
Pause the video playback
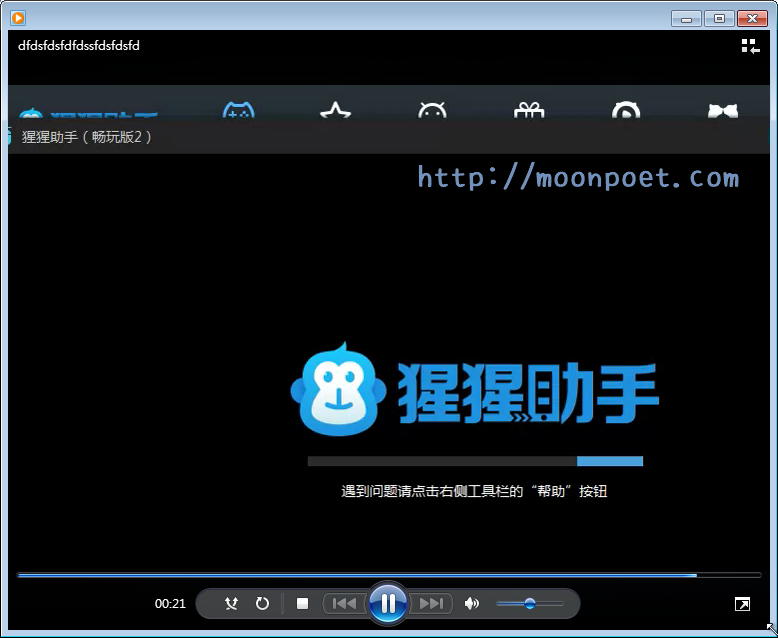pyautogui.click(x=388, y=603)
